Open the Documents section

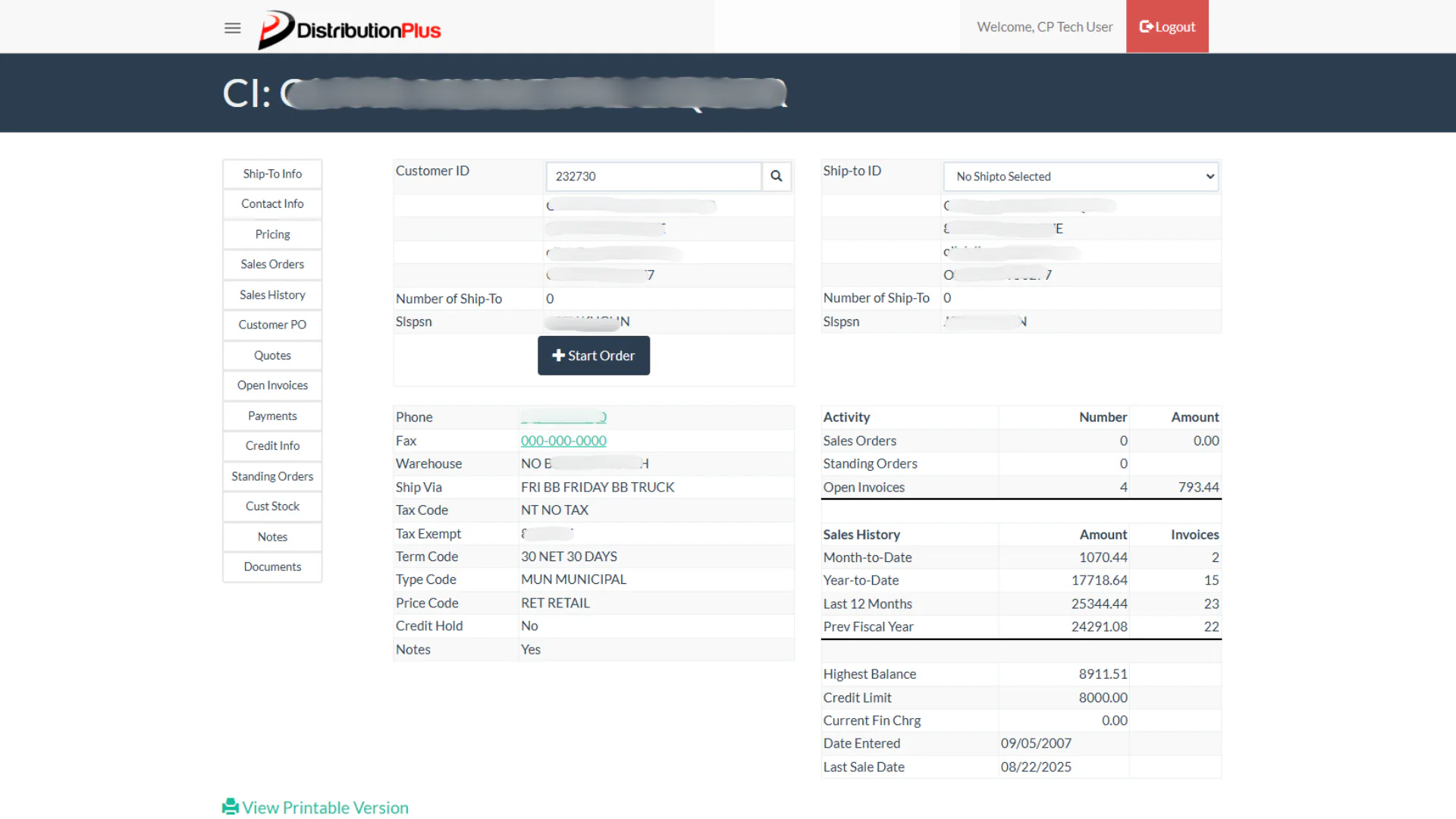click(x=272, y=567)
